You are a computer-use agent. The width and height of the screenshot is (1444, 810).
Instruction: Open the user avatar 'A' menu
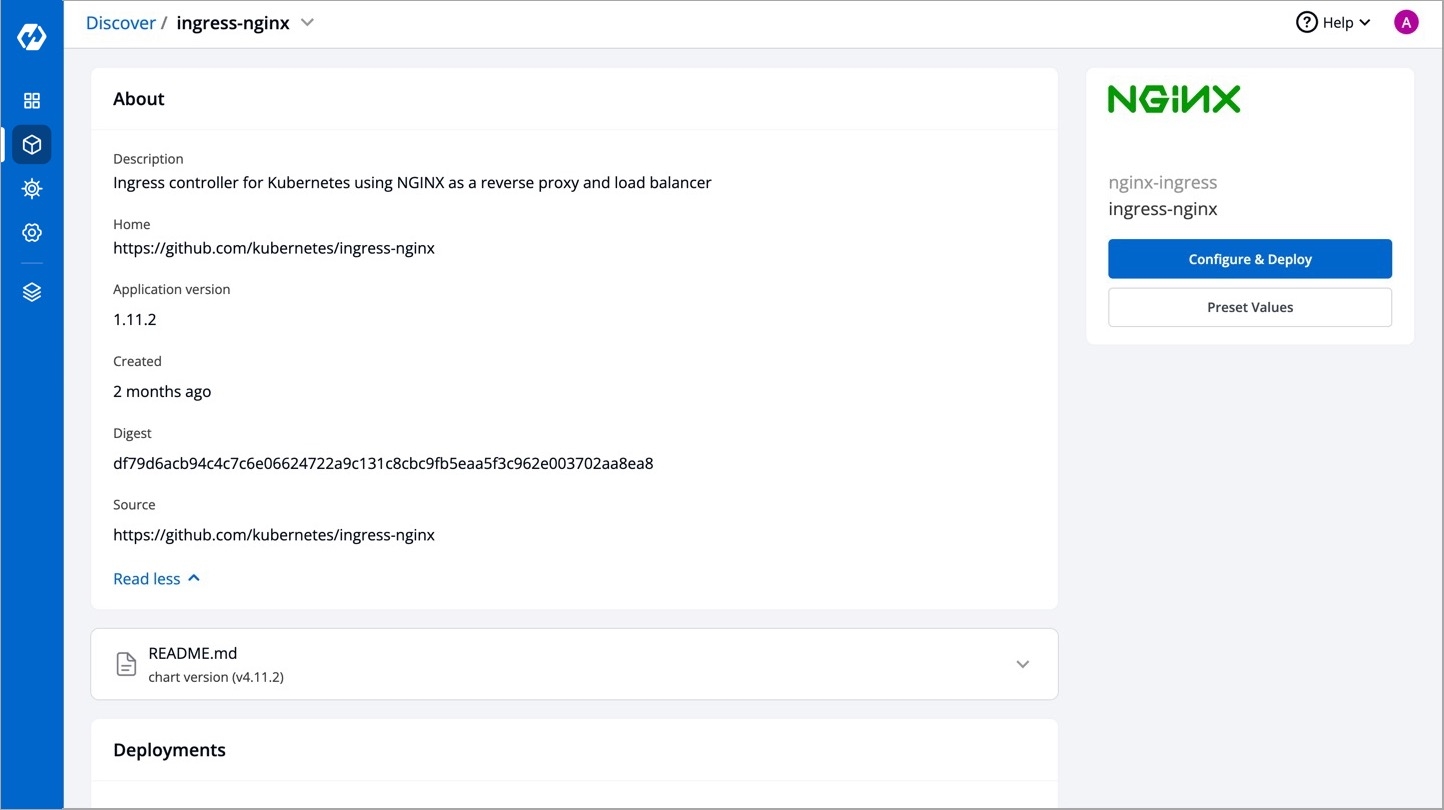(x=1406, y=22)
